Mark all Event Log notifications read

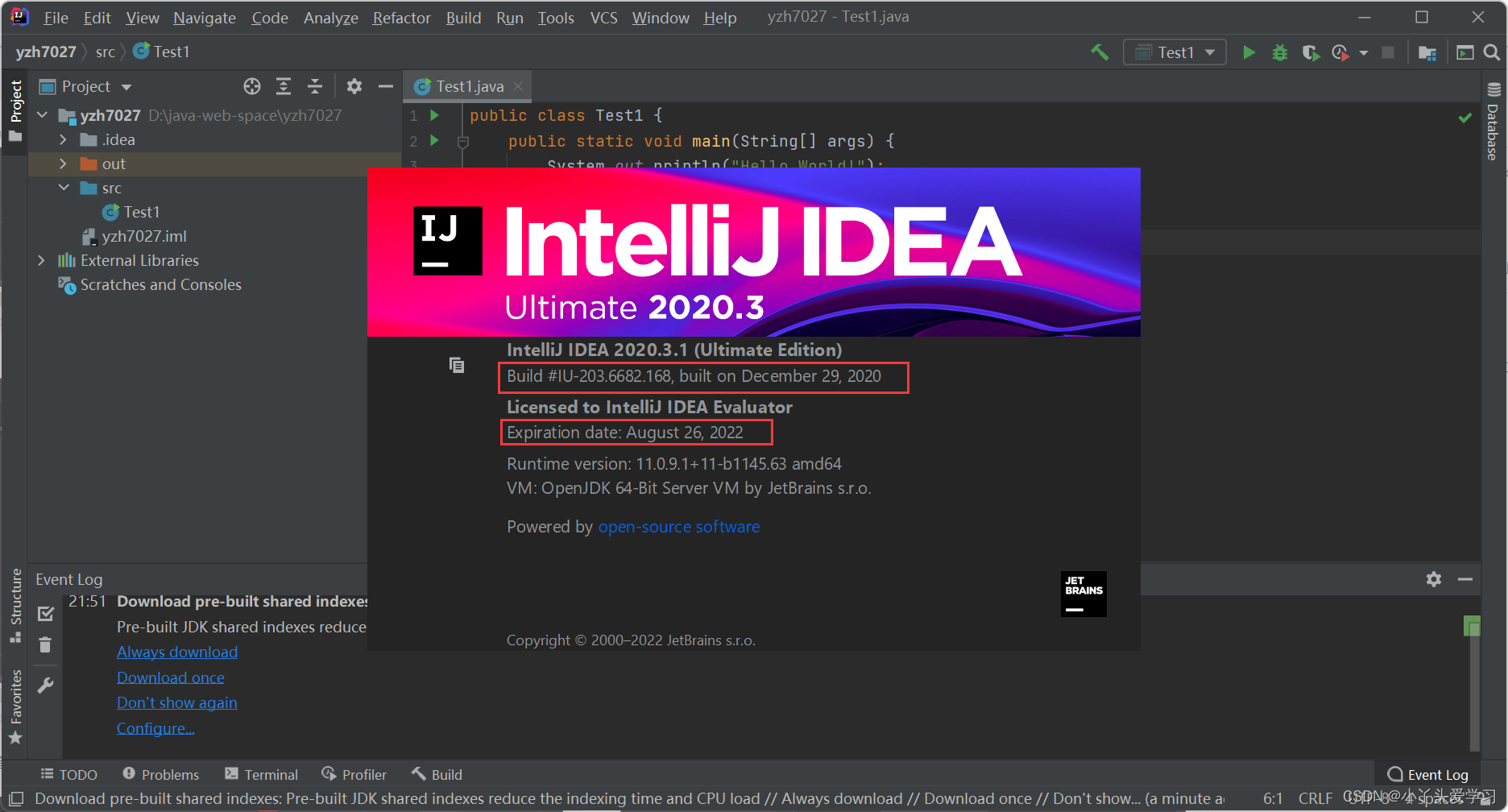[46, 614]
